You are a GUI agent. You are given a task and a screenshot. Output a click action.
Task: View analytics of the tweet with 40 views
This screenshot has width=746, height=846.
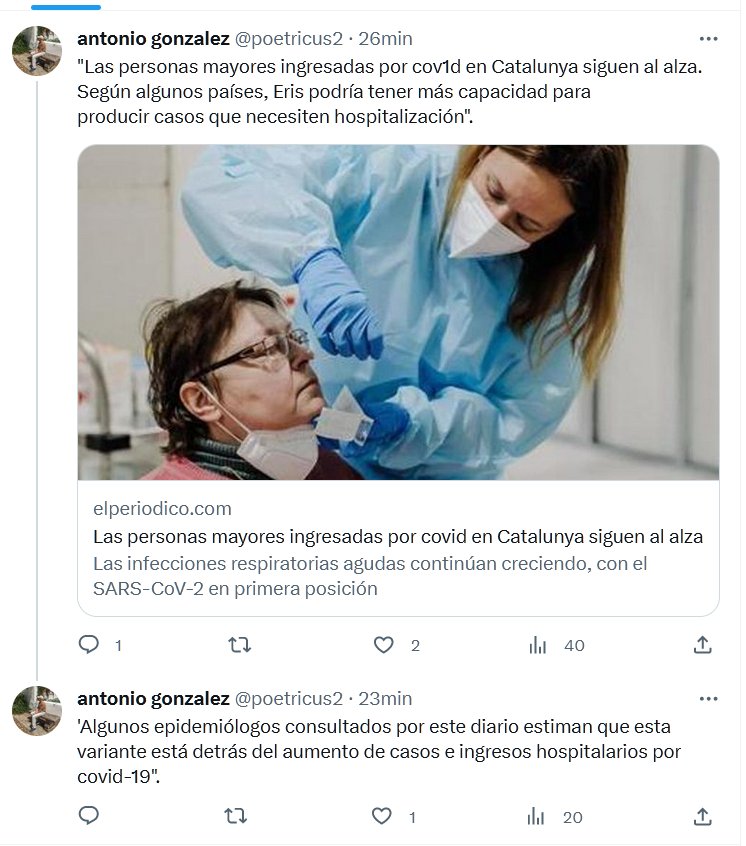coord(538,645)
